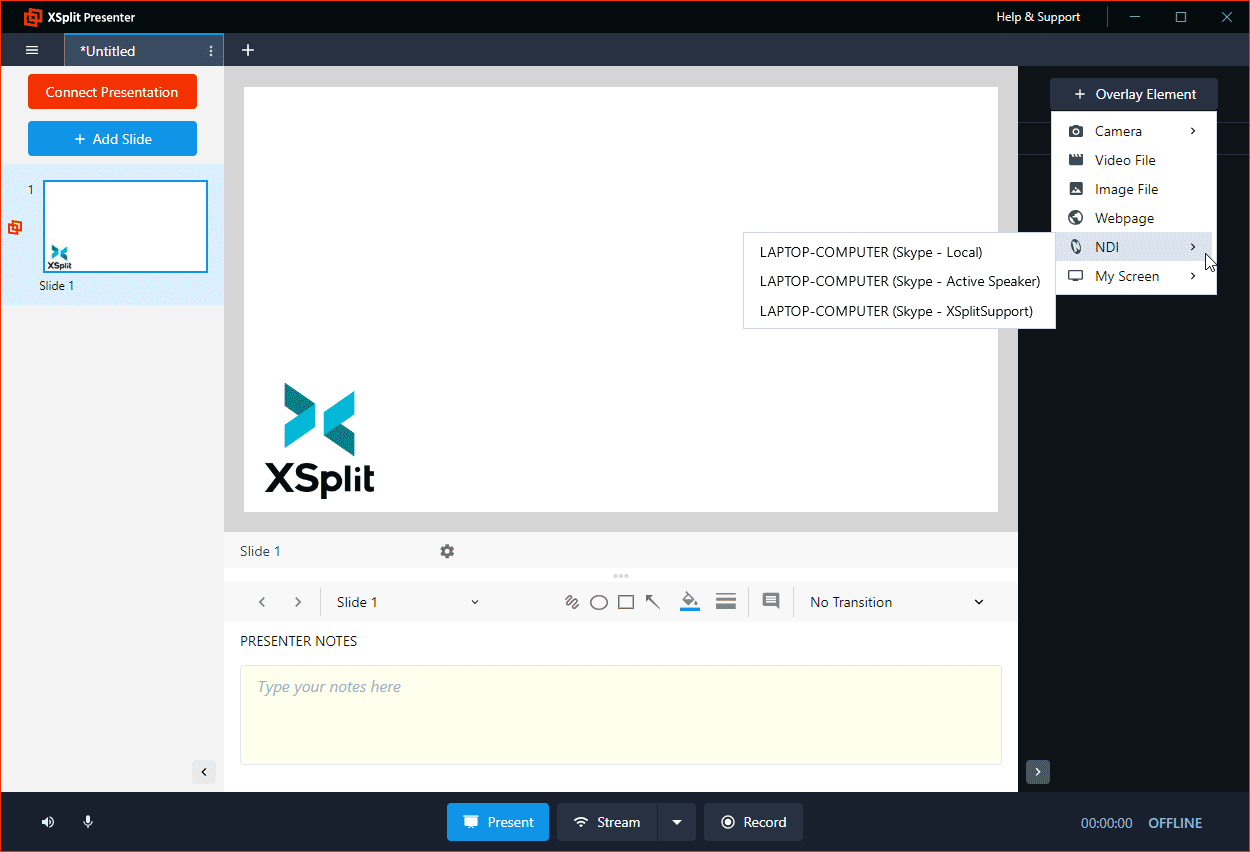Image resolution: width=1250 pixels, height=852 pixels.
Task: Click Connect Presentation button
Action: pyautogui.click(x=112, y=92)
